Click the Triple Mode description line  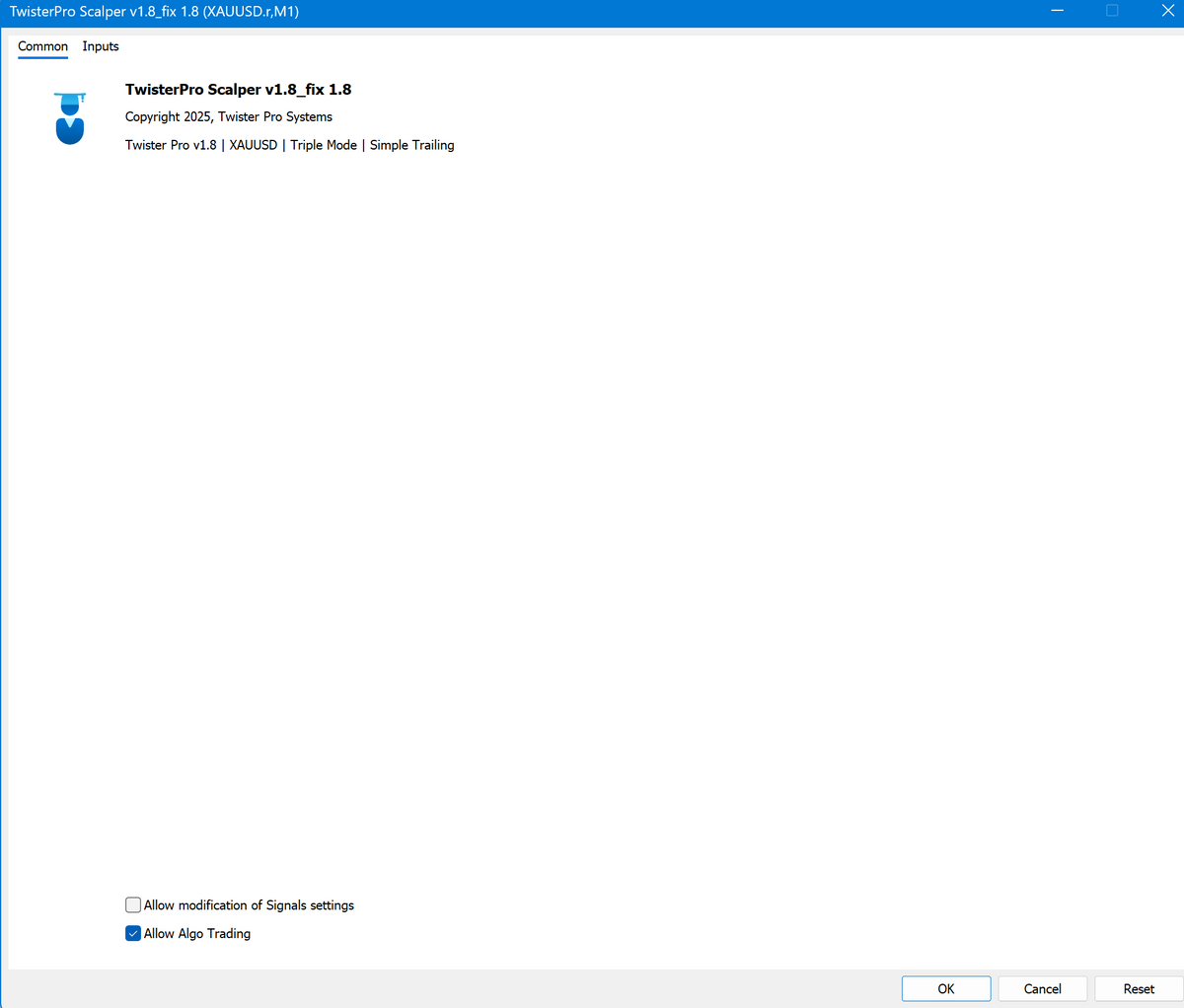290,145
